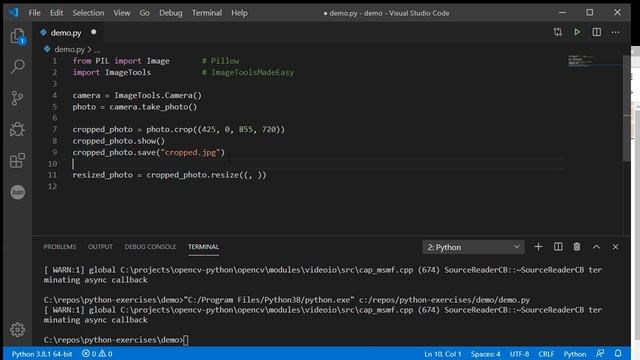This screenshot has height=360, width=640.
Task: Open the Selection menu
Action: 88,13
